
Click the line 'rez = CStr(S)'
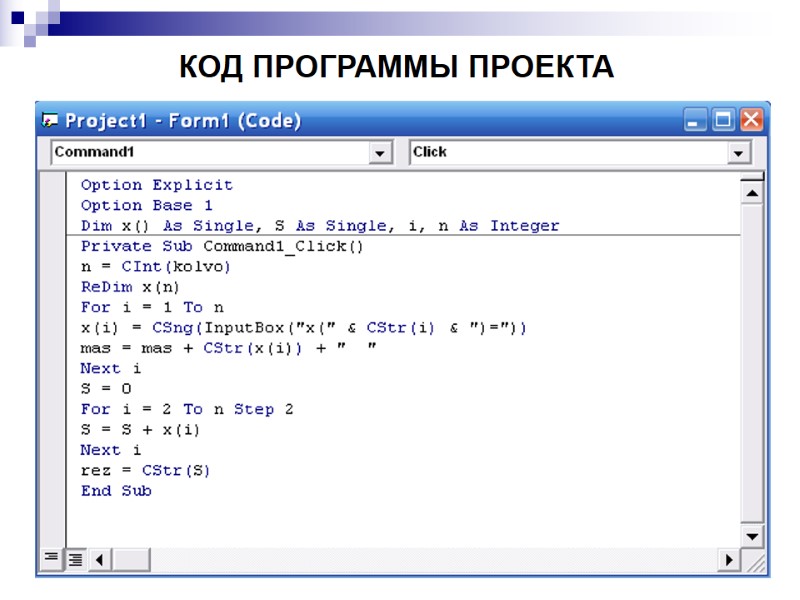point(145,470)
